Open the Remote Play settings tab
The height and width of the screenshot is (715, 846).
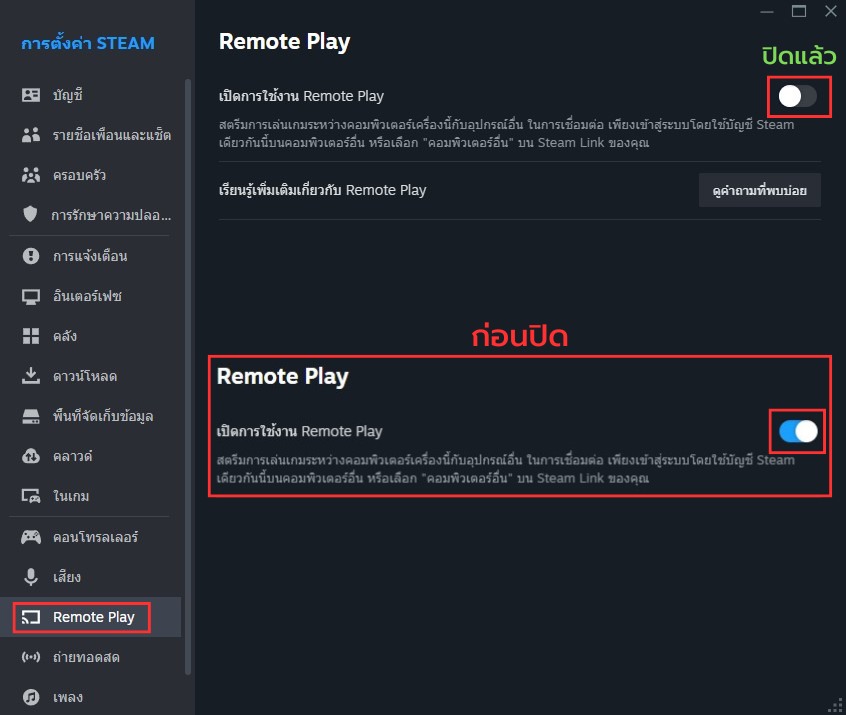(x=93, y=617)
